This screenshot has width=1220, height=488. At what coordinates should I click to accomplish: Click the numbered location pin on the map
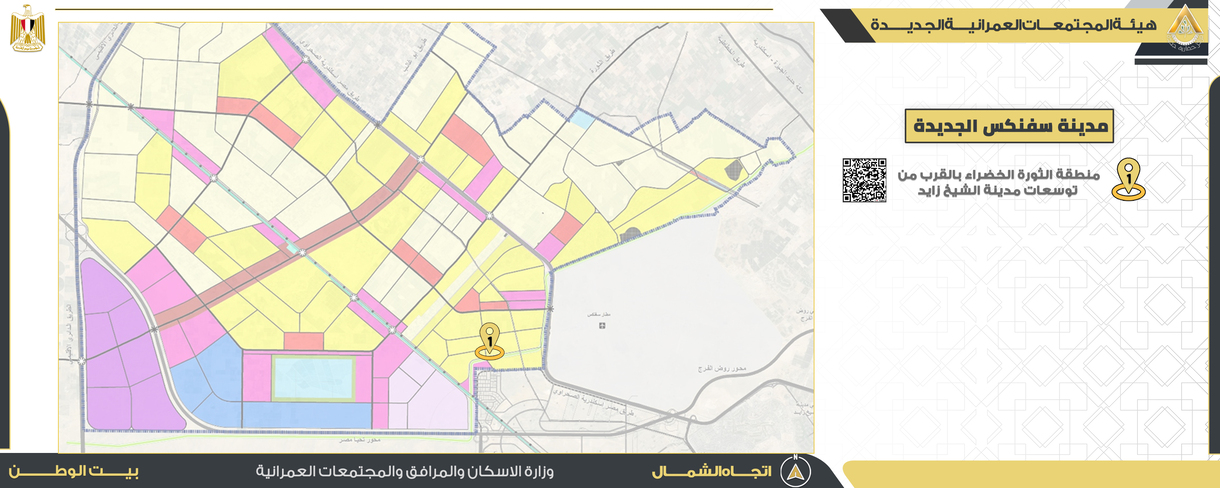click(x=489, y=340)
